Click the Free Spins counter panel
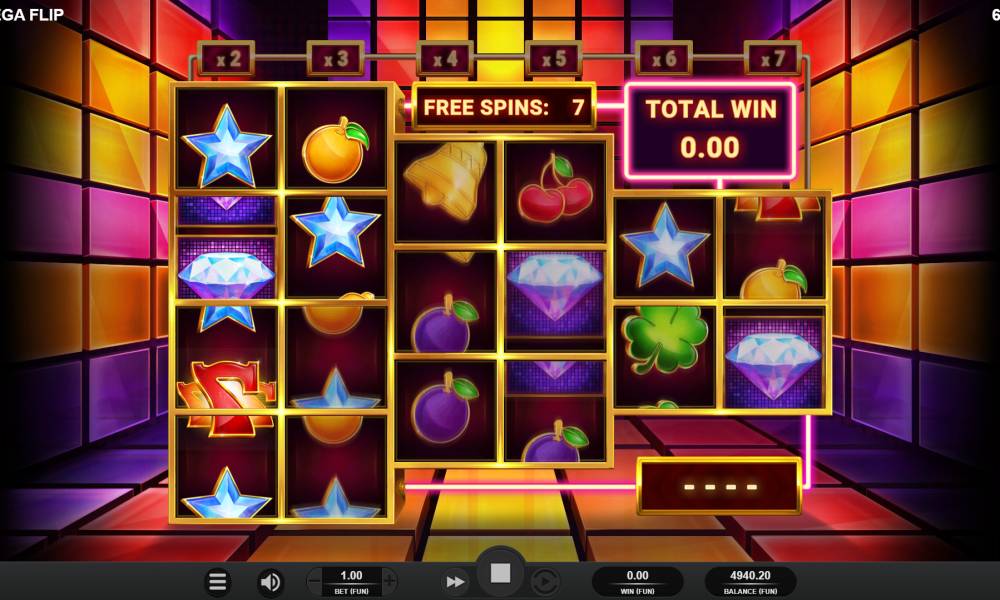1000x600 pixels. pyautogui.click(x=504, y=107)
